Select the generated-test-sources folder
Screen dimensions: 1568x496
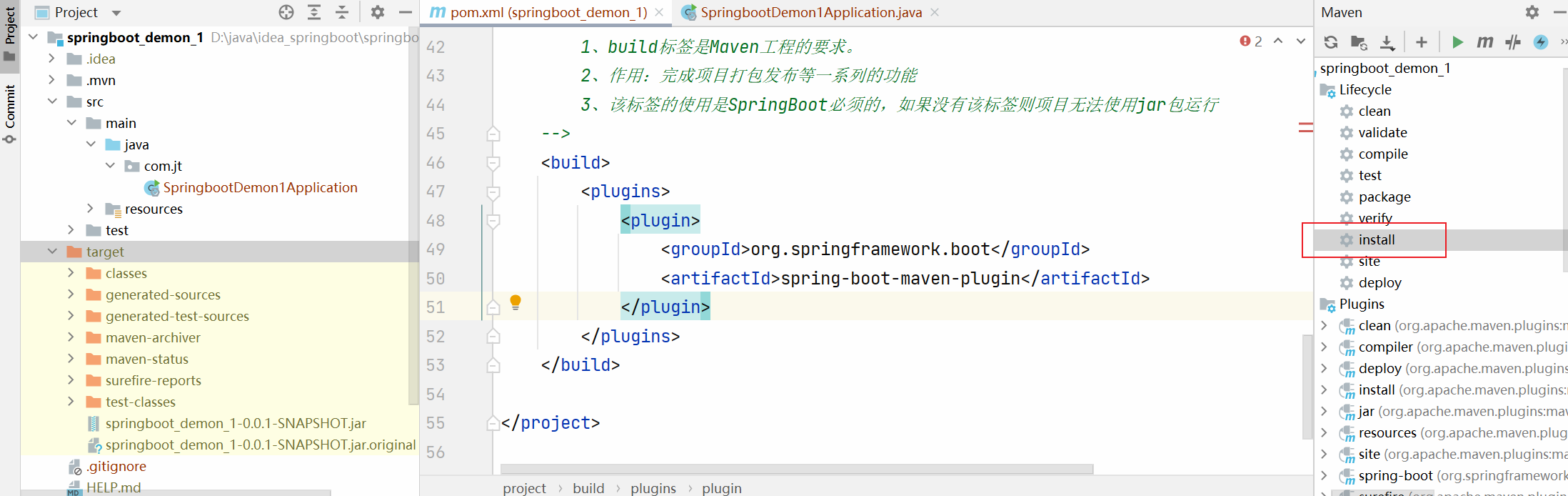tap(177, 316)
